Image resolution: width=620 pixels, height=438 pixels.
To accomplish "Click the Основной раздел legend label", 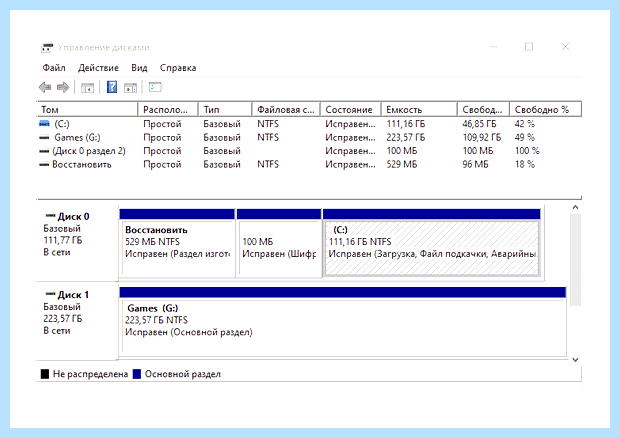I will 183,374.
